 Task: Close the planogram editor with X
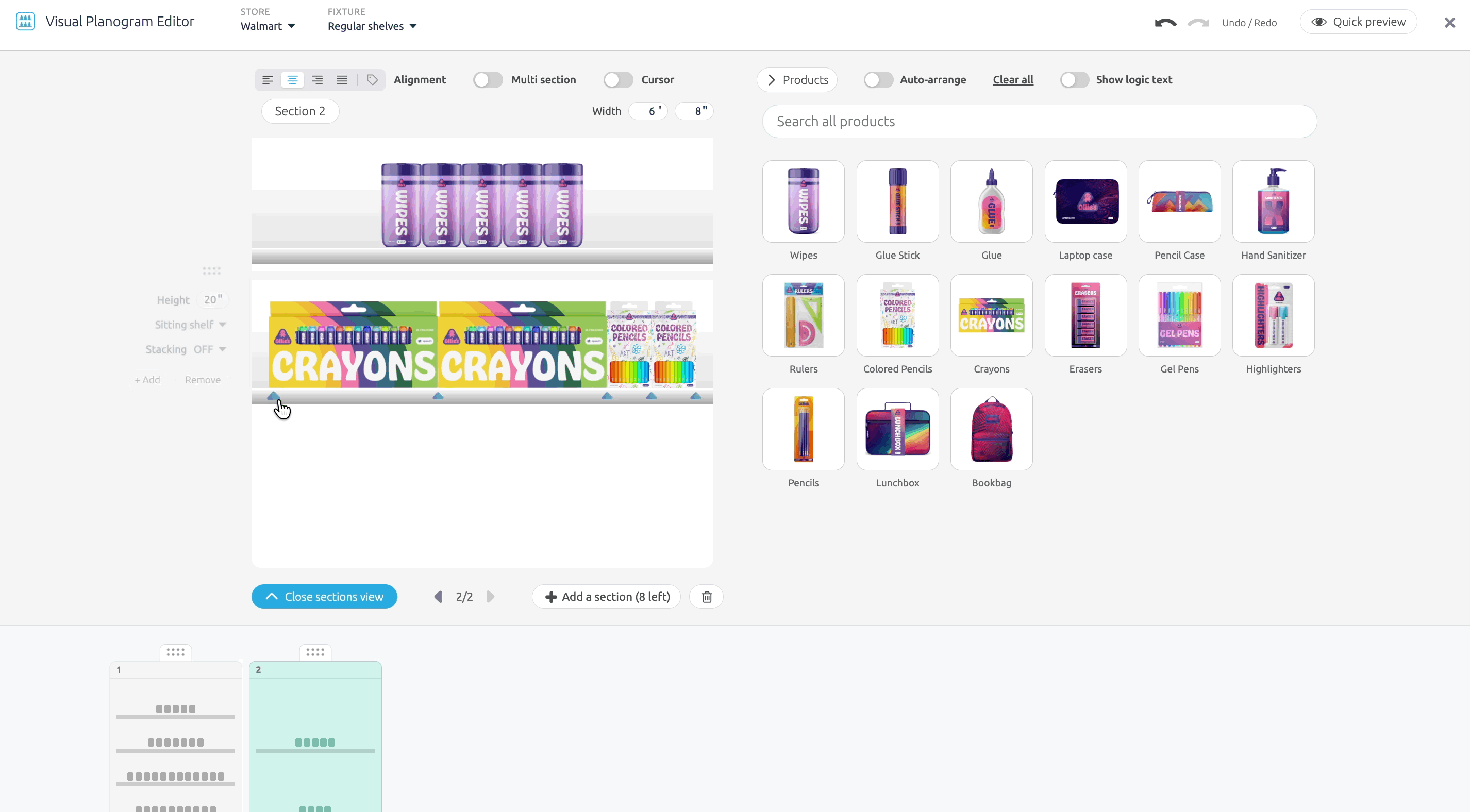point(1449,23)
